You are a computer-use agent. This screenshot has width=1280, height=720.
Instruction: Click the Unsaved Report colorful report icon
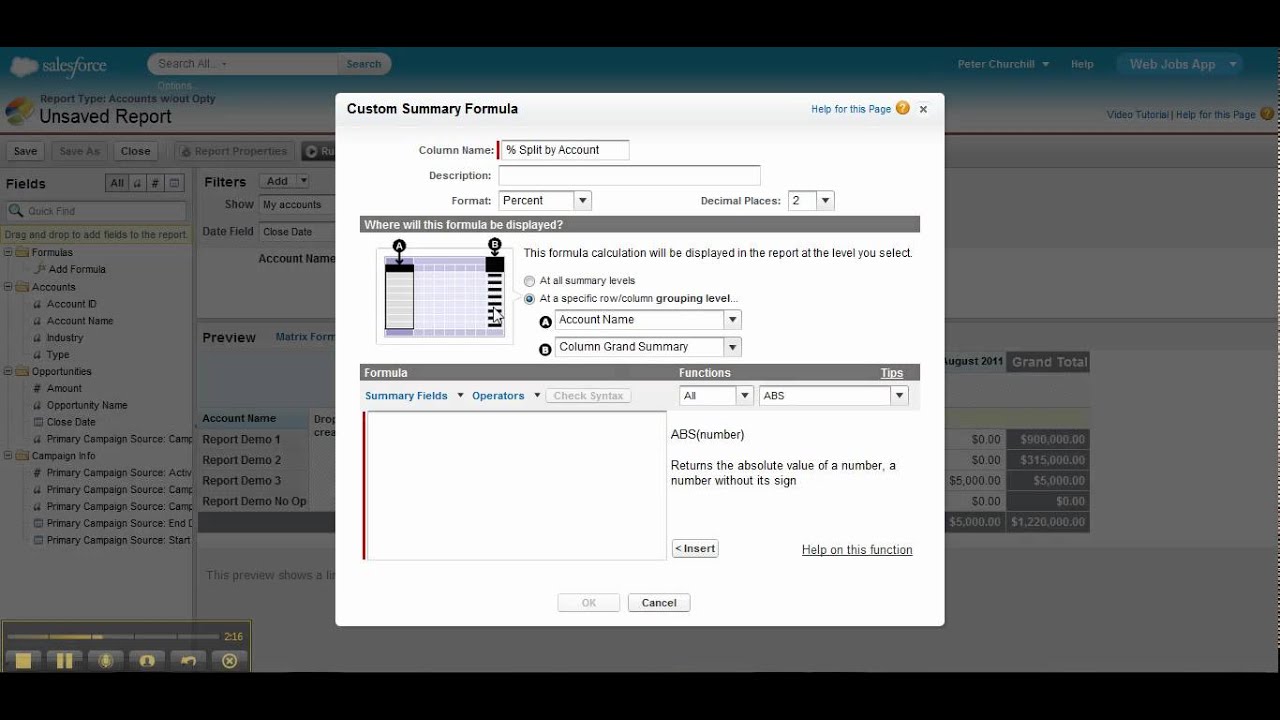click(19, 111)
